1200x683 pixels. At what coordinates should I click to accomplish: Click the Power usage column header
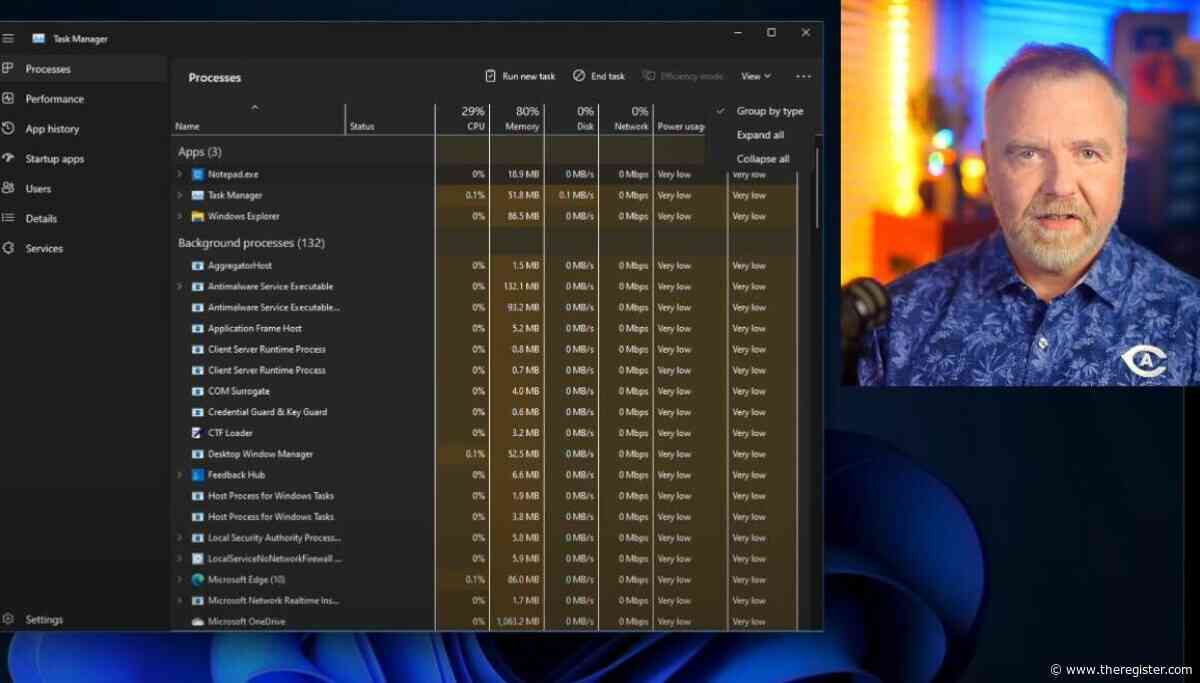[682, 126]
